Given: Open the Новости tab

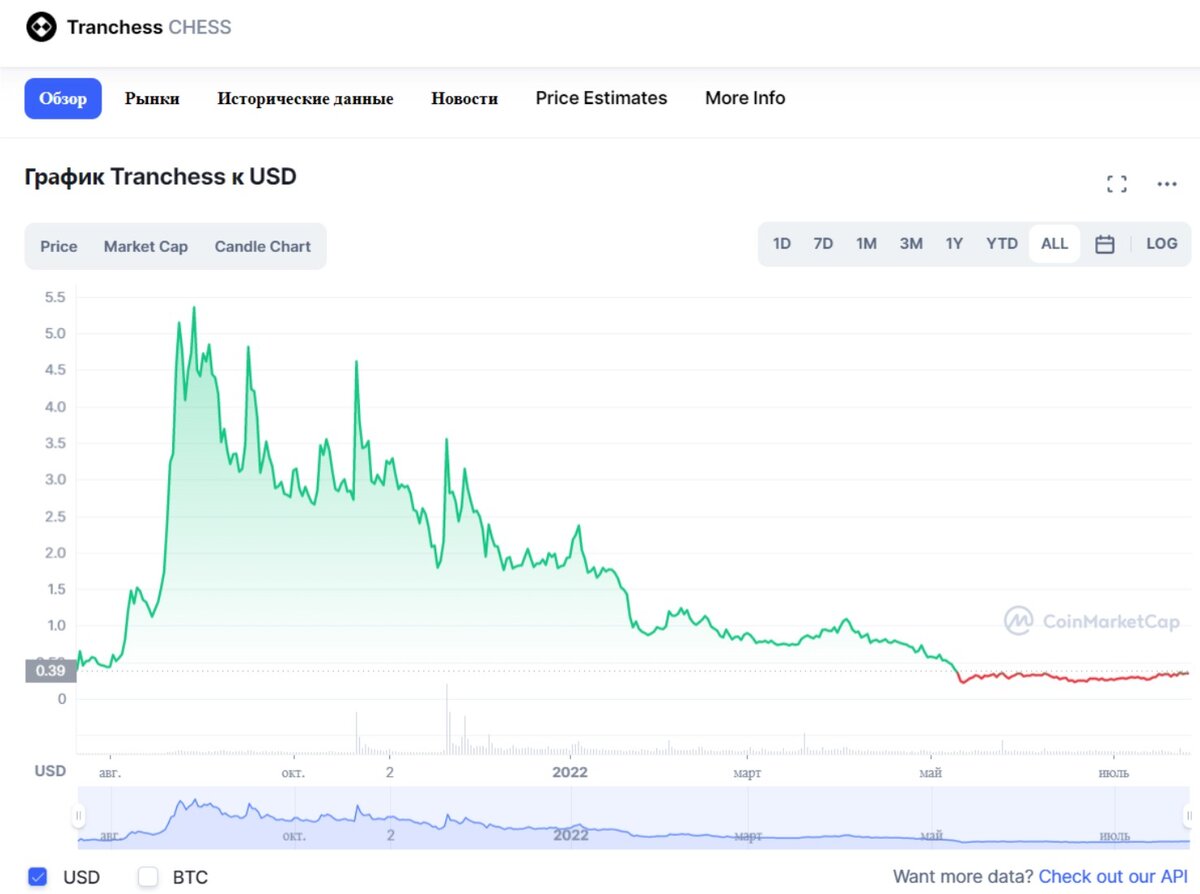Looking at the screenshot, I should tap(464, 98).
